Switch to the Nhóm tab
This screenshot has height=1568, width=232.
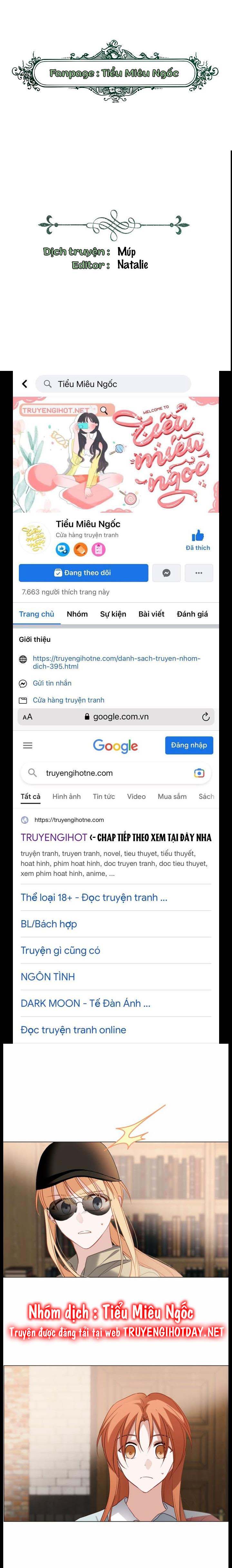(x=77, y=614)
